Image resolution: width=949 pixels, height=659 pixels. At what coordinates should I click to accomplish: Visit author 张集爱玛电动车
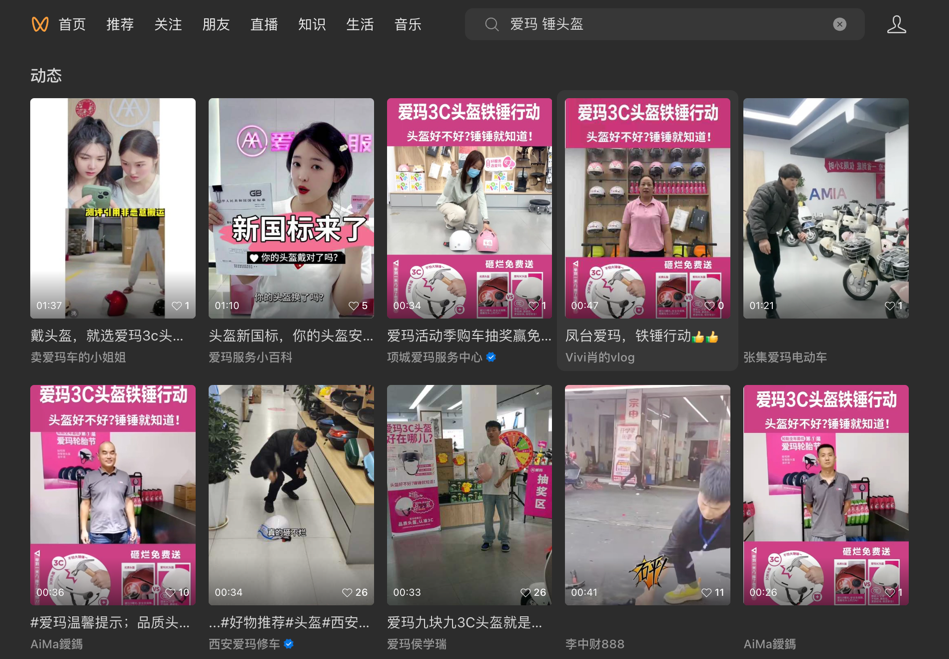pos(785,357)
